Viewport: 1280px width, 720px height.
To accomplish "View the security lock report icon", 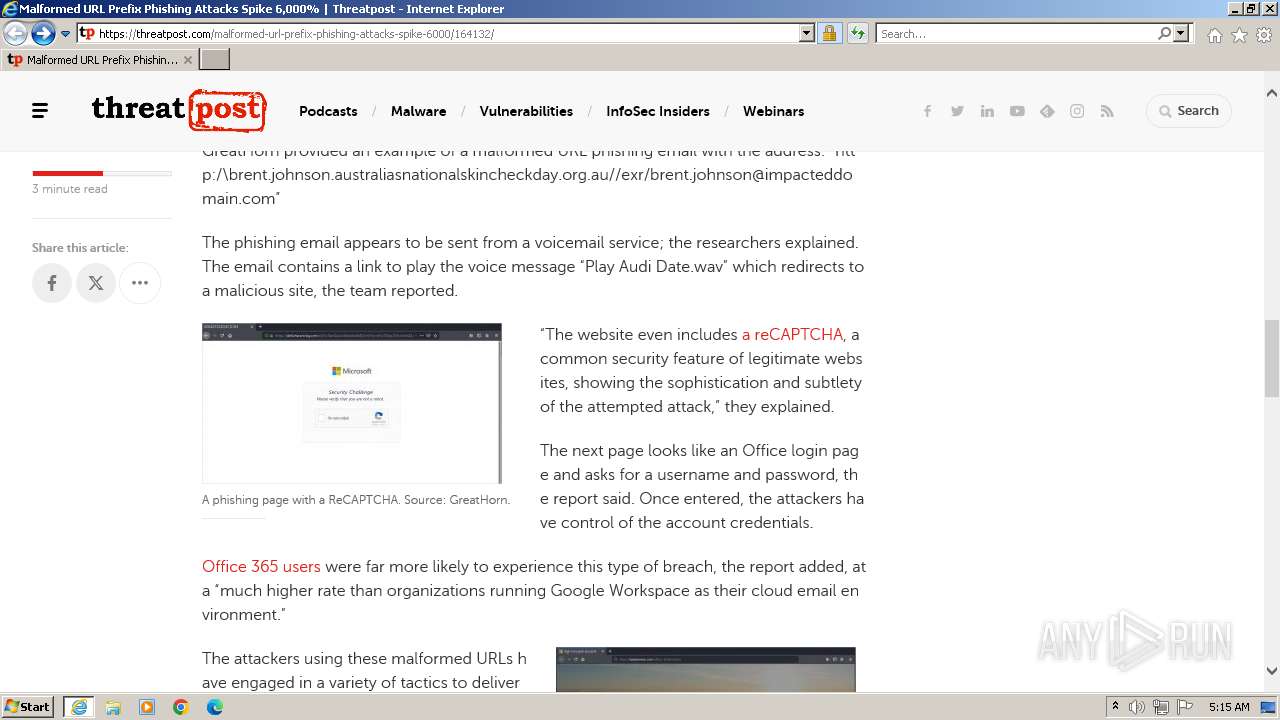I will click(x=829, y=33).
